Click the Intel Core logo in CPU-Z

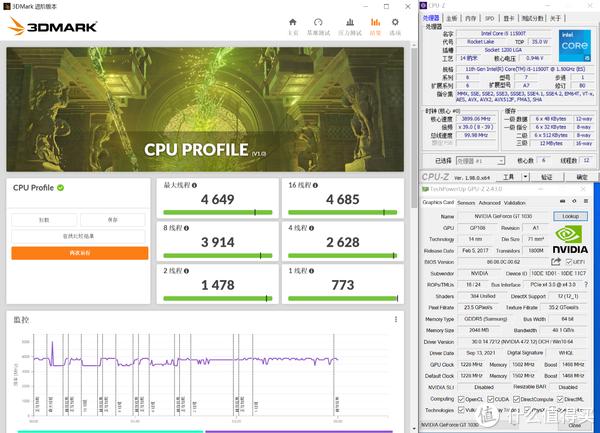click(x=574, y=46)
